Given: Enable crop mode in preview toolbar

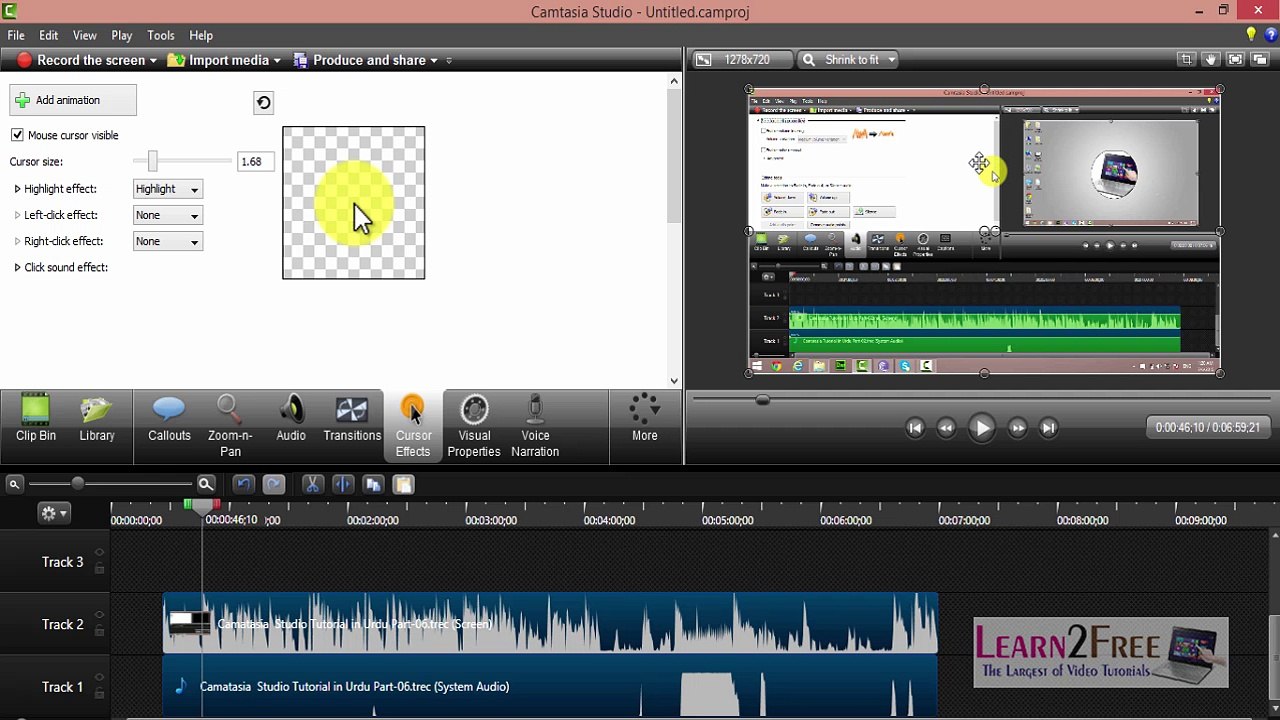Looking at the screenshot, I should click(1186, 60).
